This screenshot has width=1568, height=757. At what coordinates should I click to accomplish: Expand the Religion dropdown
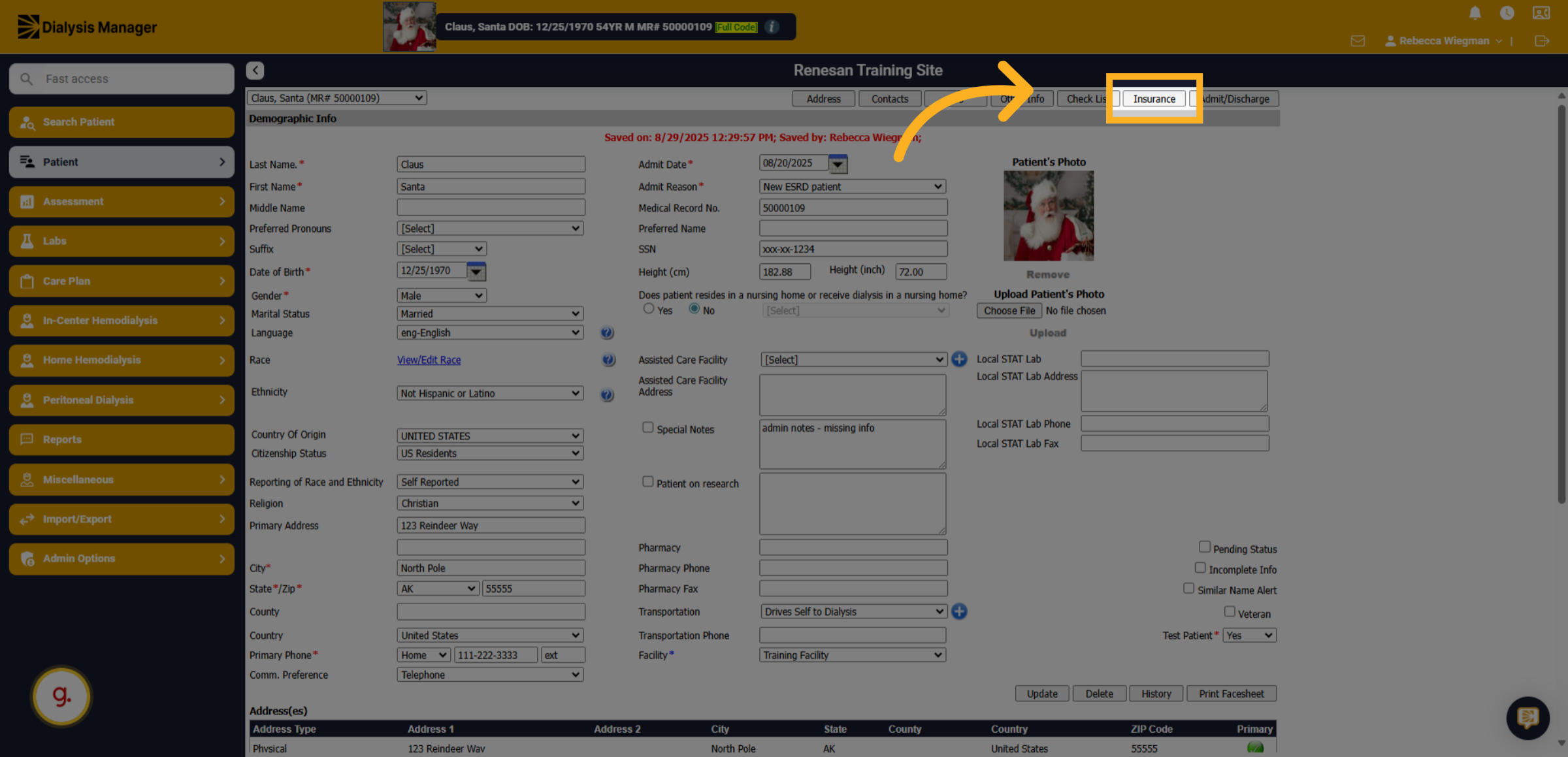click(490, 504)
